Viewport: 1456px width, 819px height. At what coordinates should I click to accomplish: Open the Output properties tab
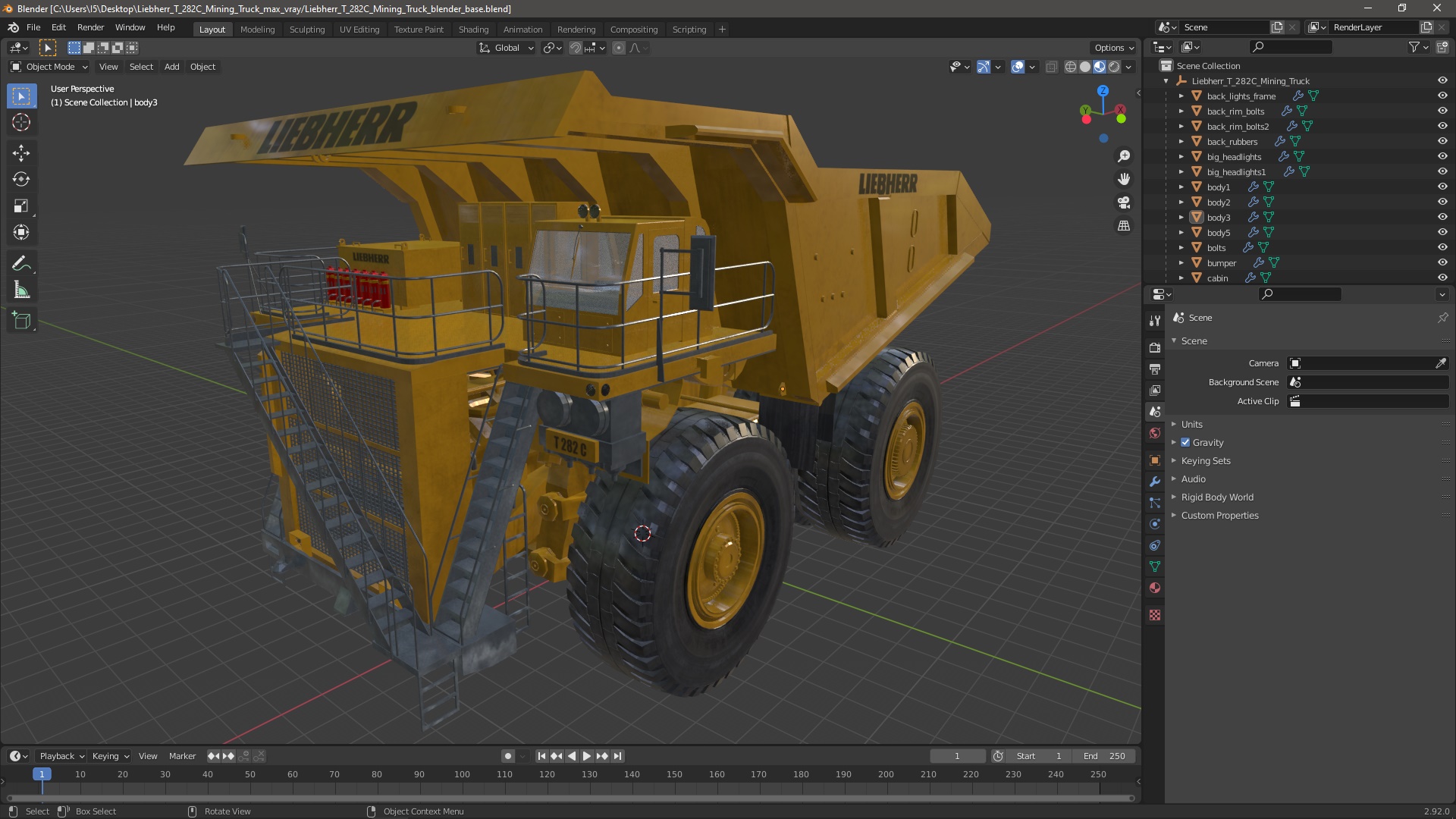tap(1155, 369)
